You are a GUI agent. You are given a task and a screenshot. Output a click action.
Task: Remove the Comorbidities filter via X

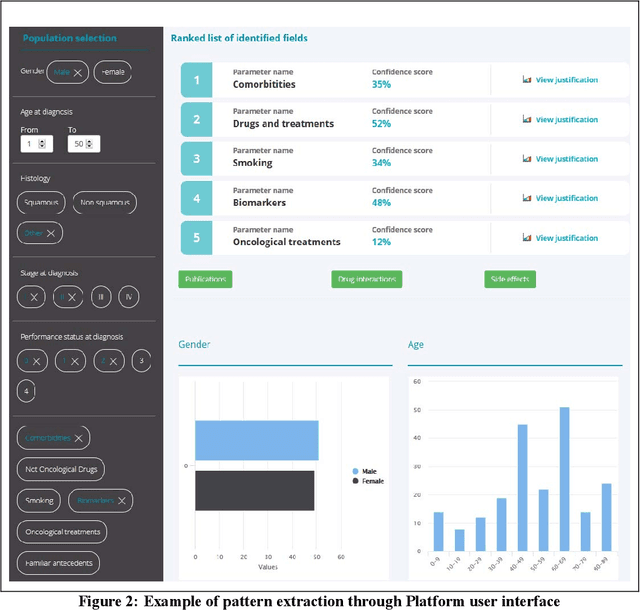coord(79,437)
